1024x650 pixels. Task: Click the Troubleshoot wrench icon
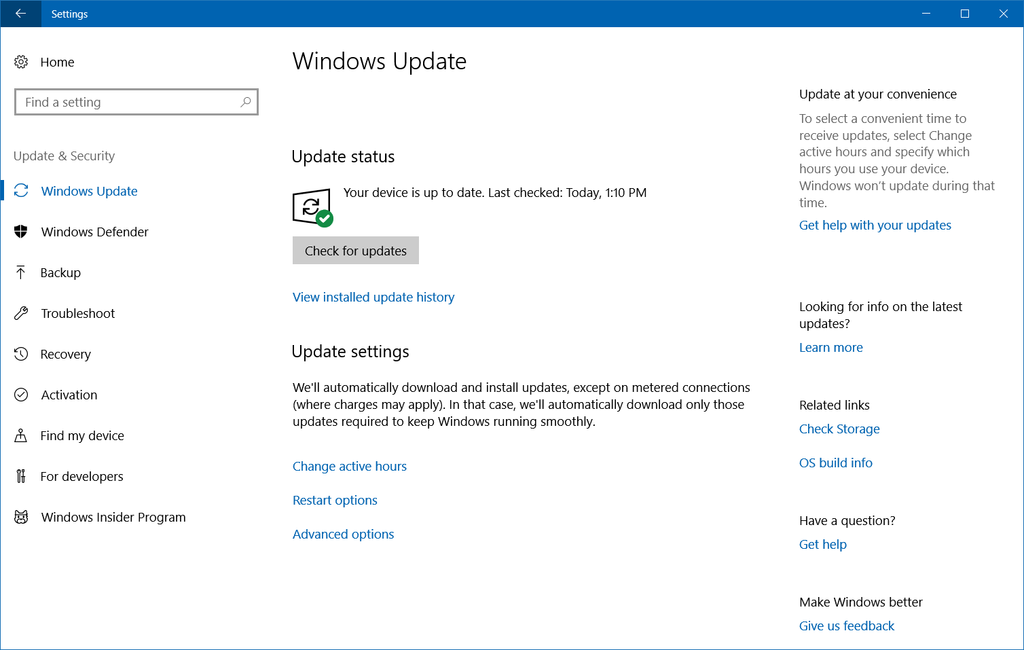(x=21, y=314)
